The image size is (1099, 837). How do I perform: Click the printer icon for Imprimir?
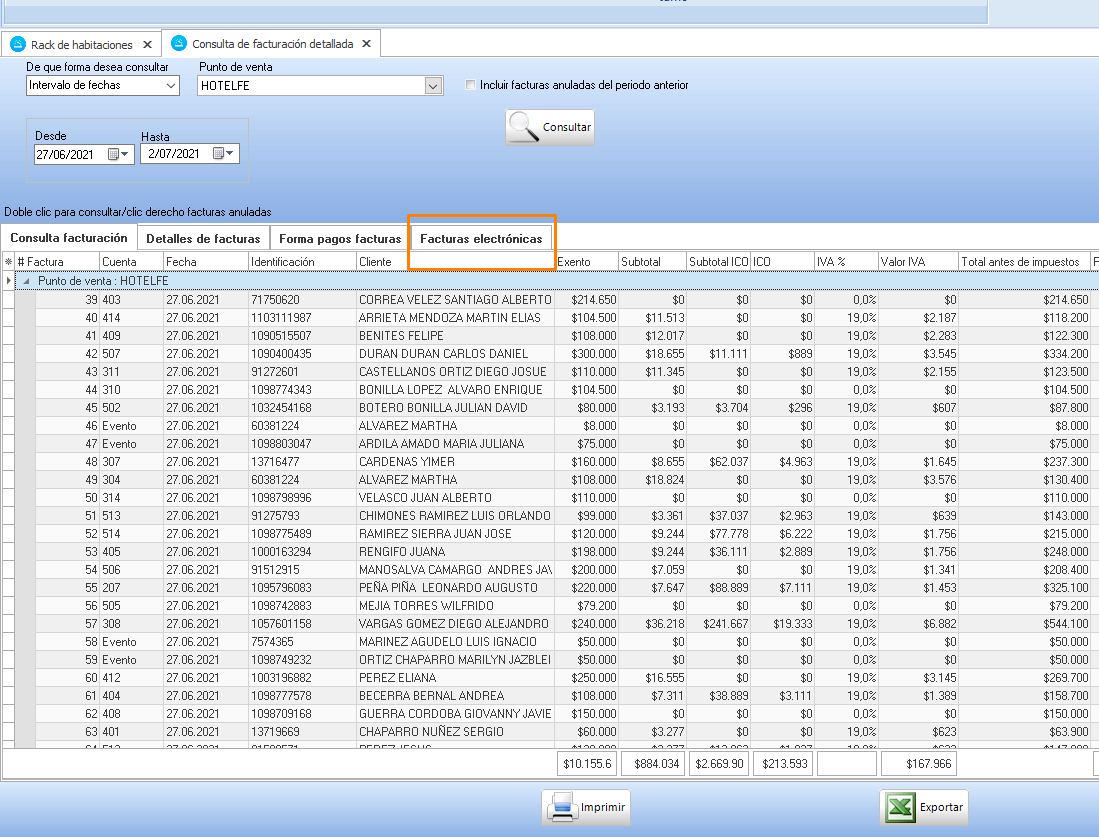click(x=562, y=807)
